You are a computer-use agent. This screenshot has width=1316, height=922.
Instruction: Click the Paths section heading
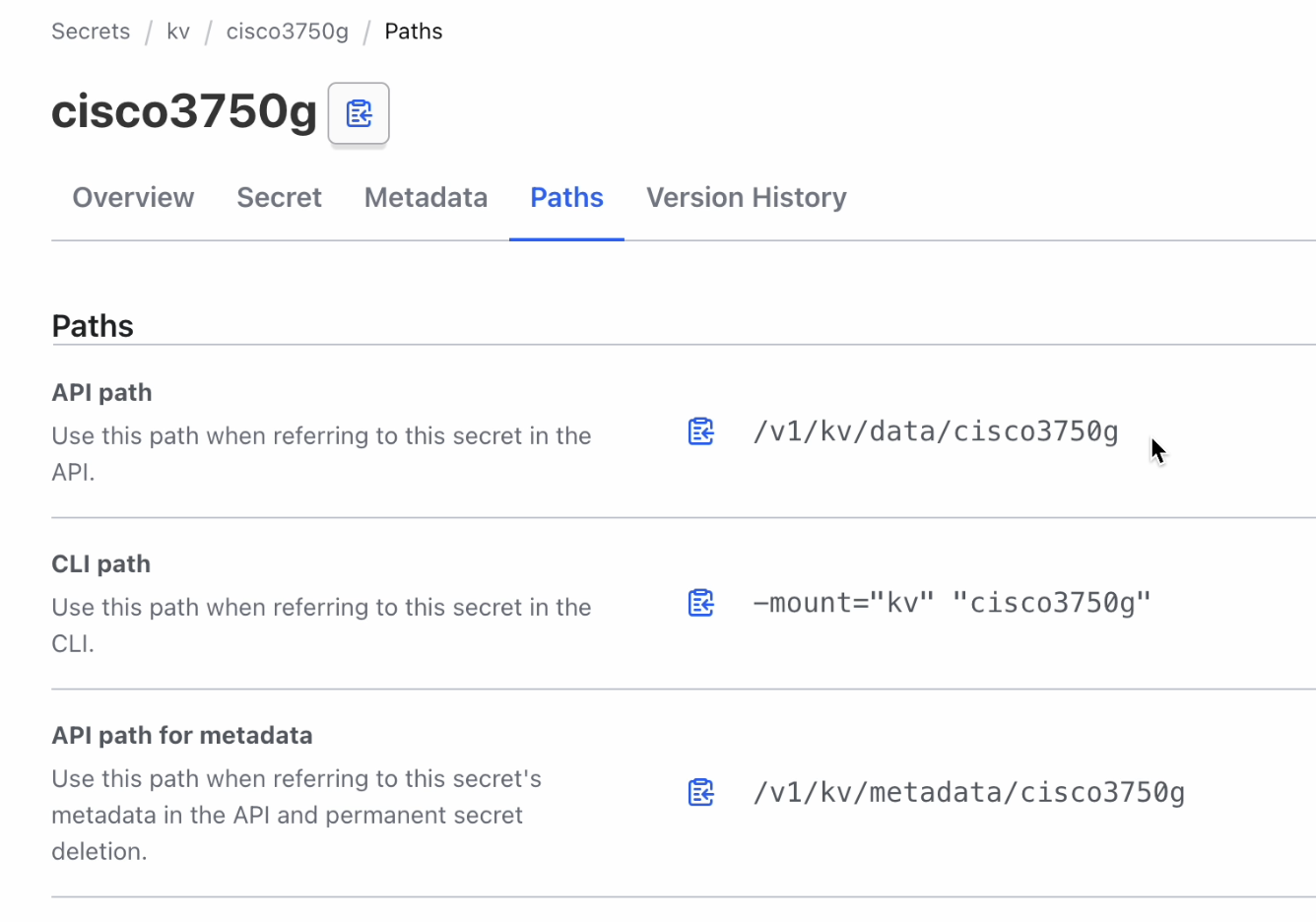point(93,326)
